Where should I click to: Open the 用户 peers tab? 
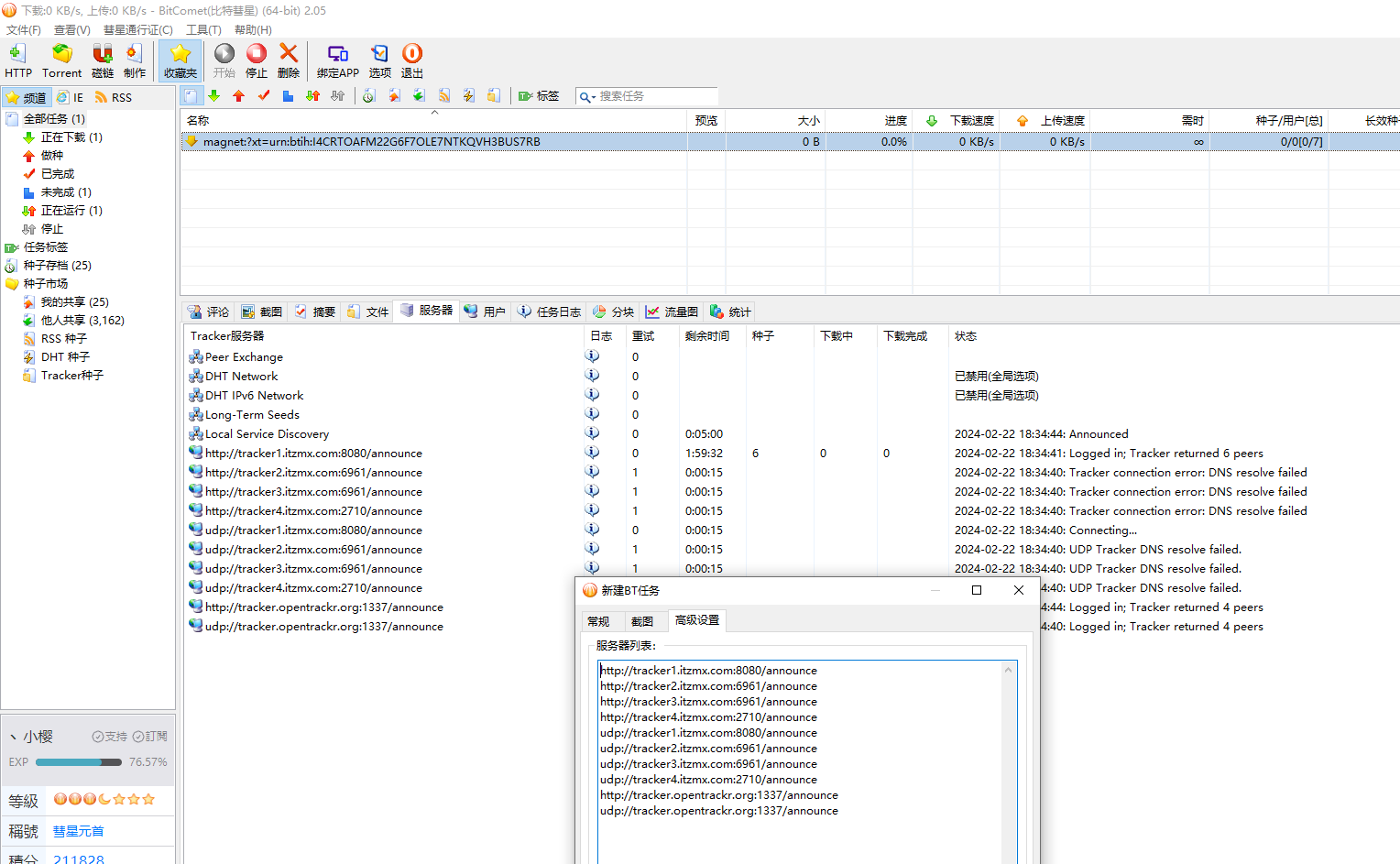click(x=485, y=312)
